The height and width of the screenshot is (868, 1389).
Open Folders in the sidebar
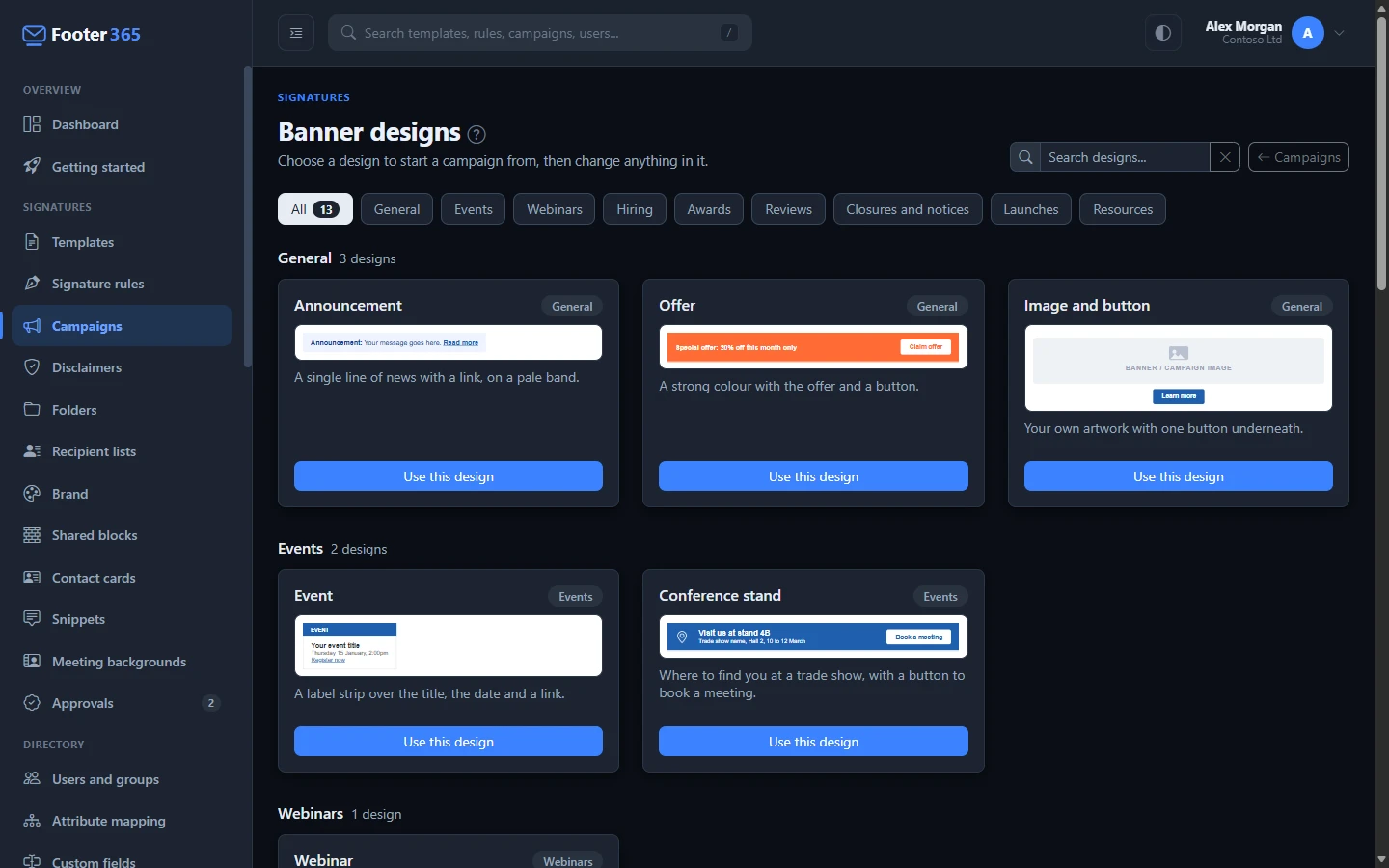coord(122,410)
